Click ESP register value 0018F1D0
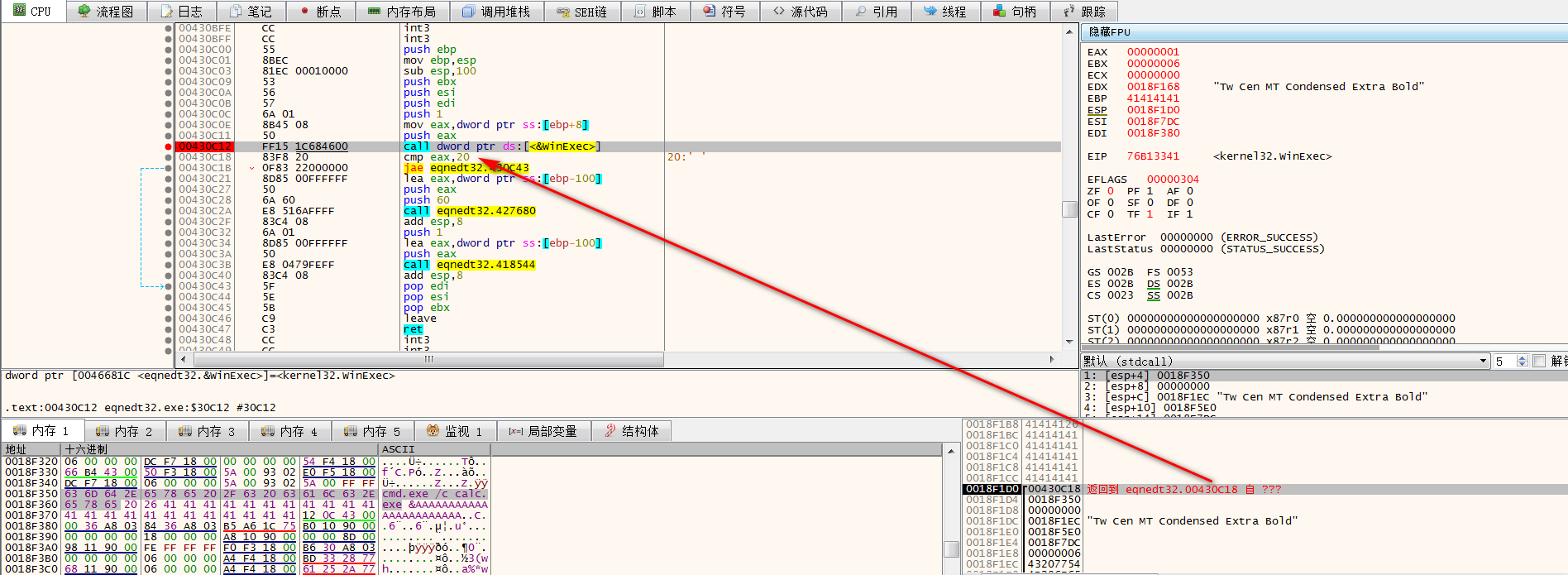This screenshot has height=575, width=1568. [1153, 109]
